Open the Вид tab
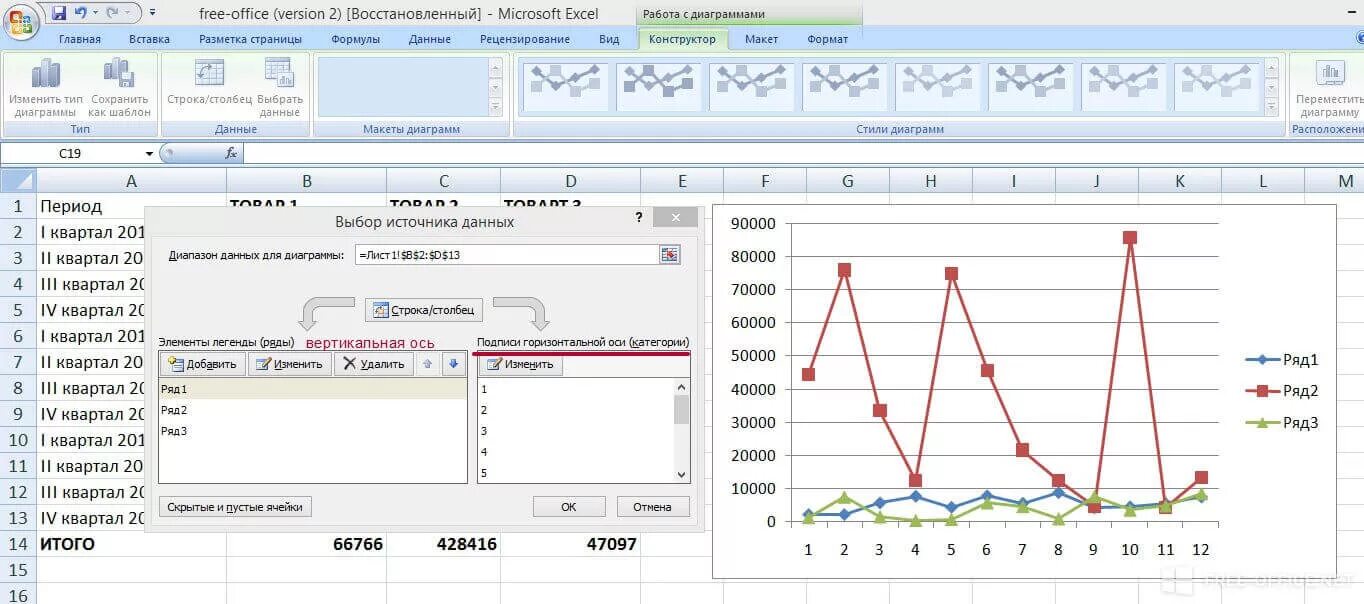Screen dimensions: 1364x604 pyautogui.click(x=609, y=39)
